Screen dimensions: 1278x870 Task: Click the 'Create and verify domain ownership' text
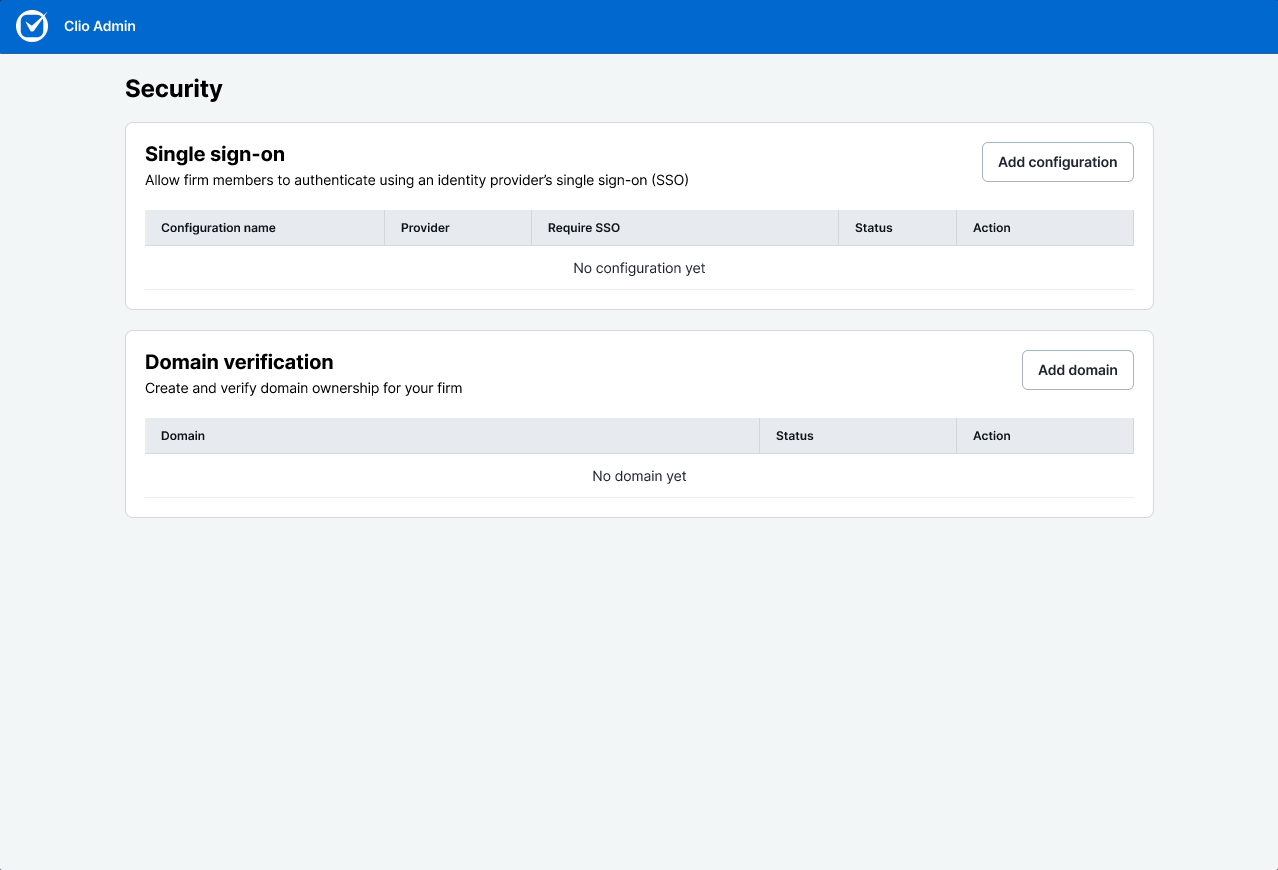pos(303,388)
